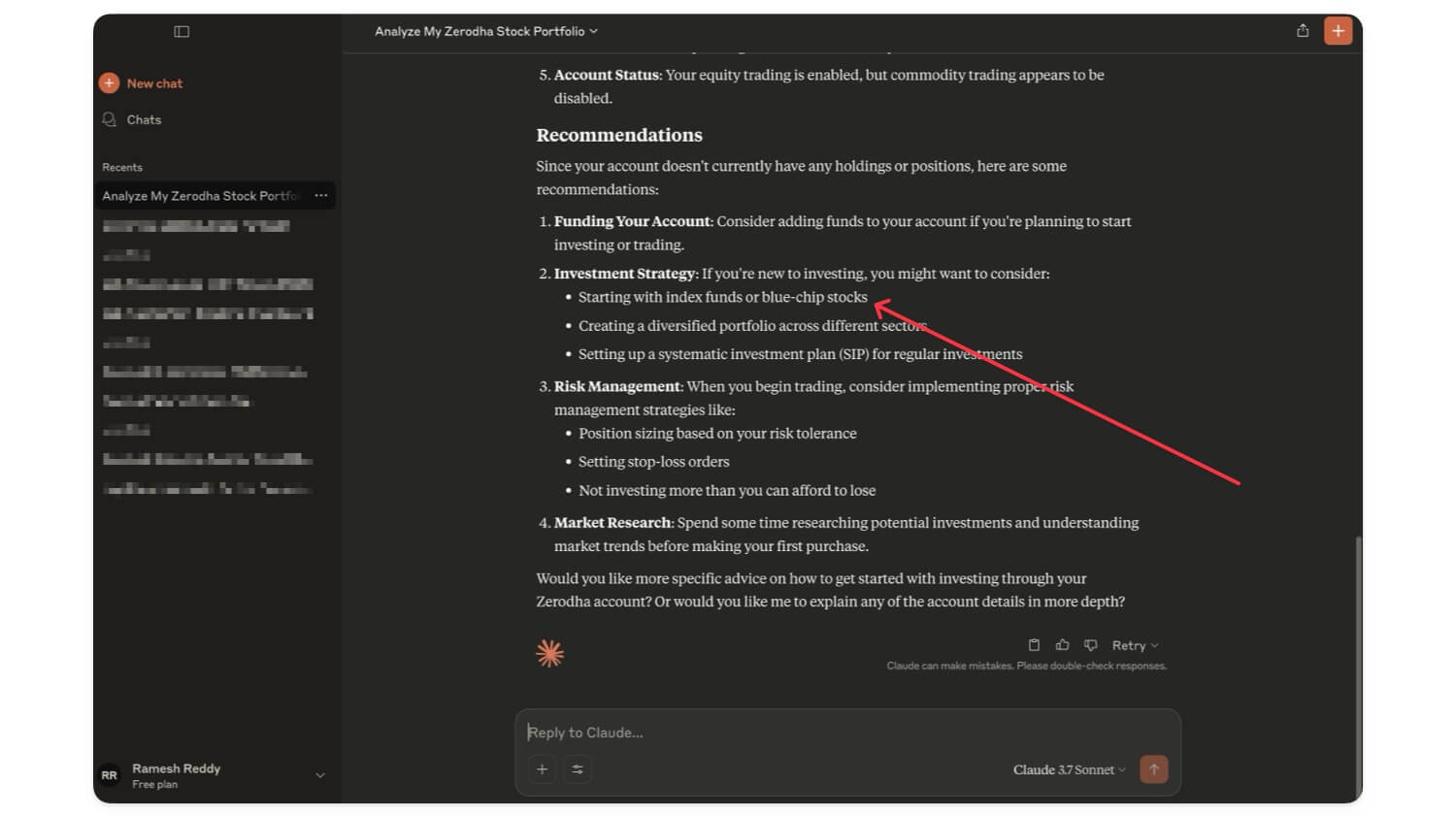Open the Retry options dropdown
1456x817 pixels.
tap(1134, 644)
